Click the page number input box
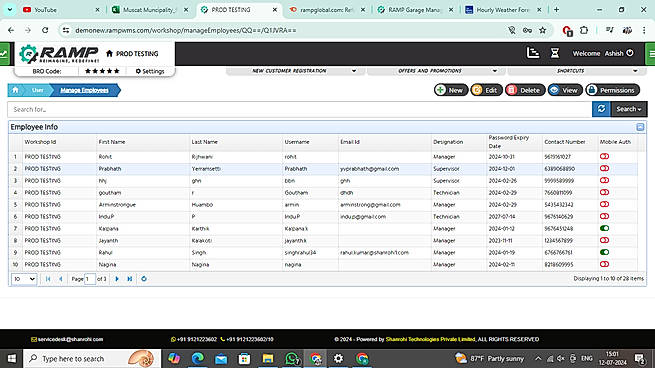The width and height of the screenshot is (655, 368). click(90, 279)
